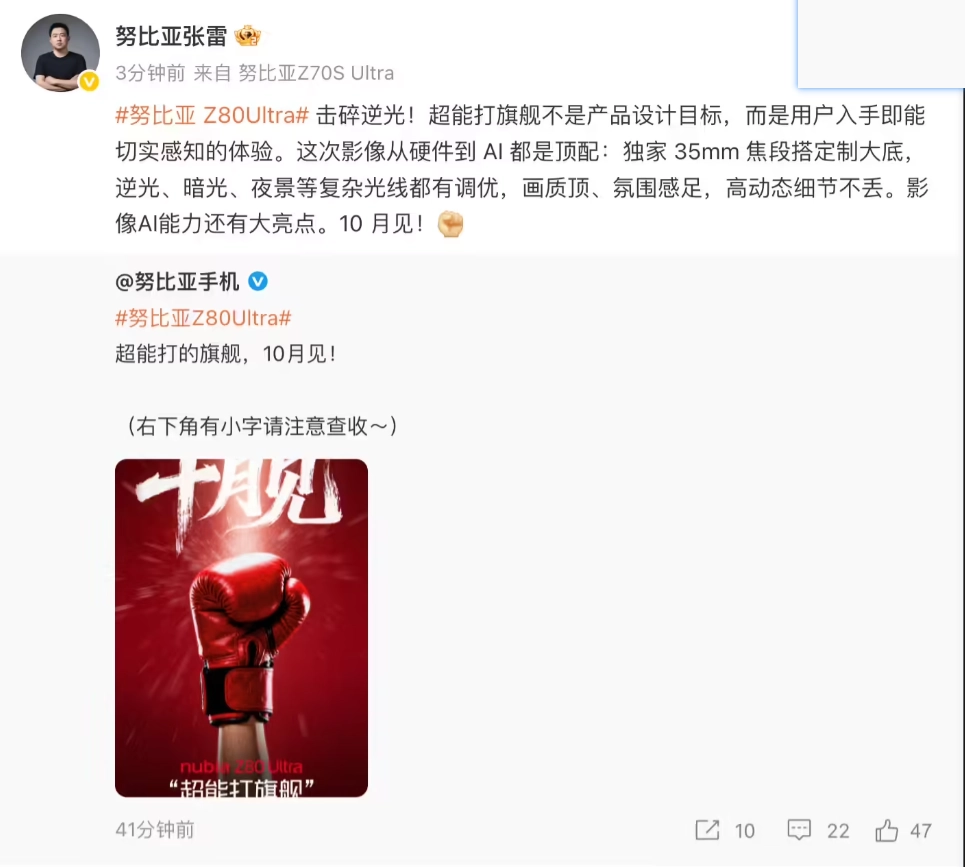Click blue verified badge next to 努比亚手机
Viewport: 965px width, 867px height.
click(258, 282)
